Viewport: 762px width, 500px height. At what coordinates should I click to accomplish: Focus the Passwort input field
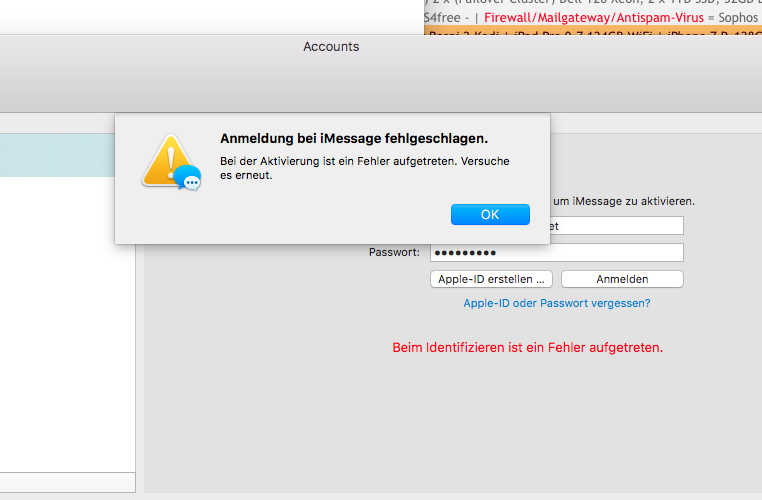click(556, 253)
